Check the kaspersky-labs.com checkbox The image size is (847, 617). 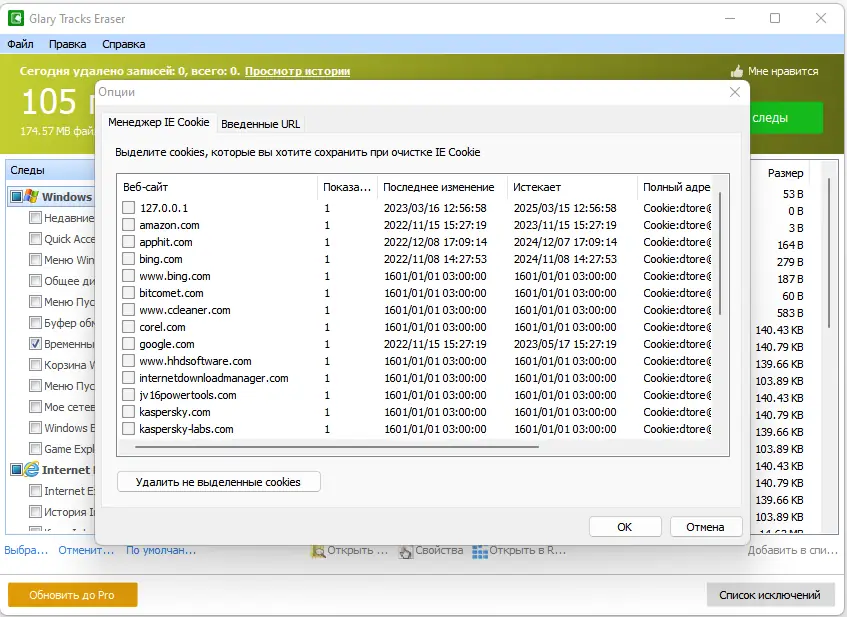click(x=129, y=429)
